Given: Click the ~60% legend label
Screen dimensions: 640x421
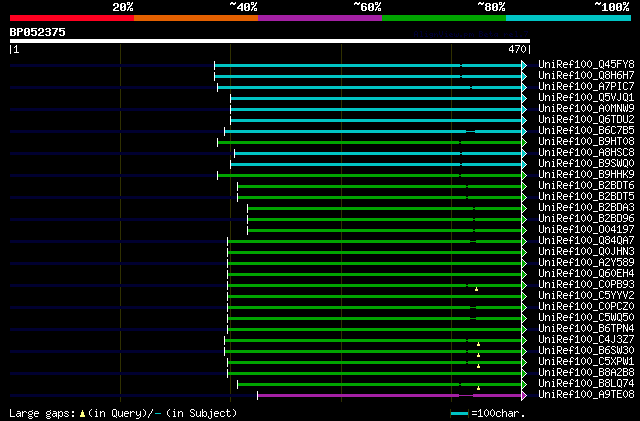Looking at the screenshot, I should [x=367, y=7].
